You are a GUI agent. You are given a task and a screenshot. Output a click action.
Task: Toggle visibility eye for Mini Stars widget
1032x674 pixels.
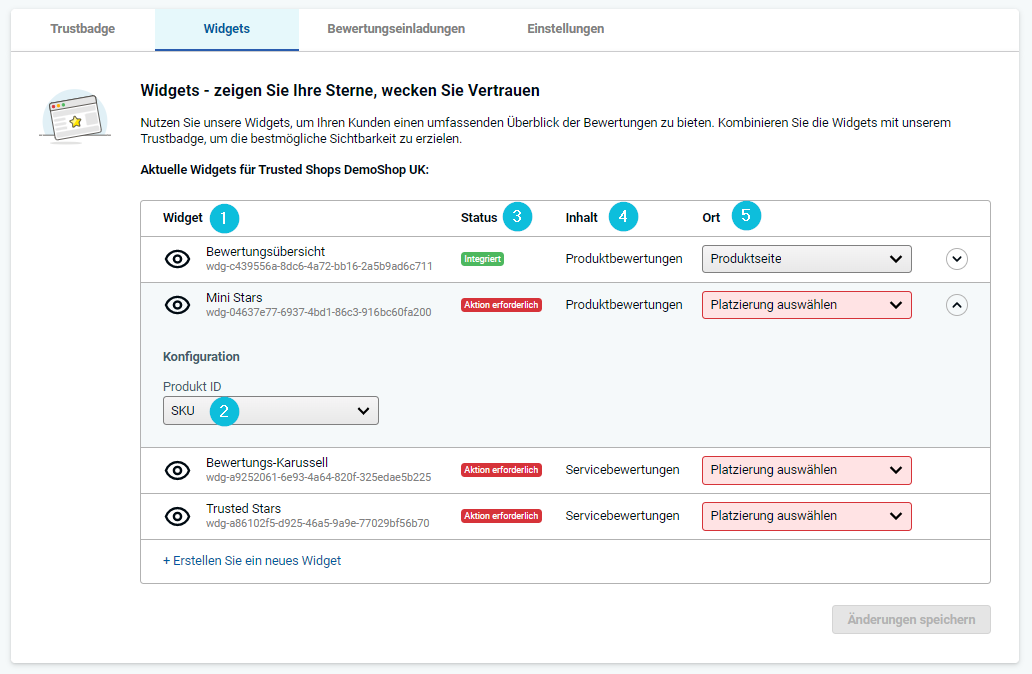coord(177,305)
